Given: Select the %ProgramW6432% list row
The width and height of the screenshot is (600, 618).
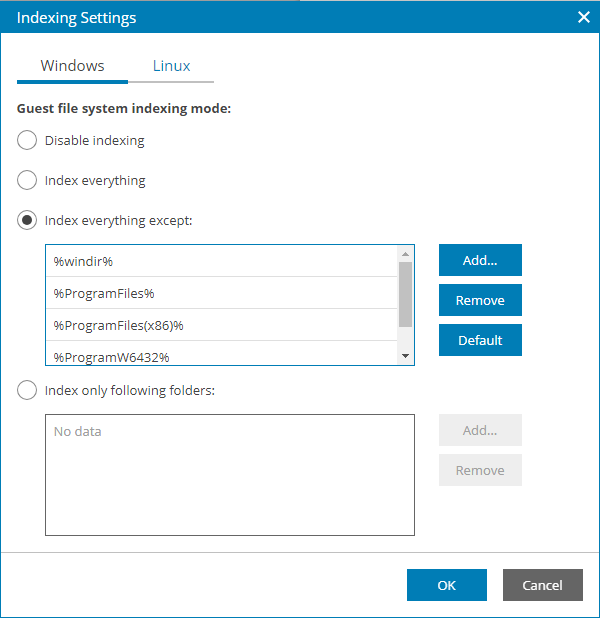Looking at the screenshot, I should (220, 354).
